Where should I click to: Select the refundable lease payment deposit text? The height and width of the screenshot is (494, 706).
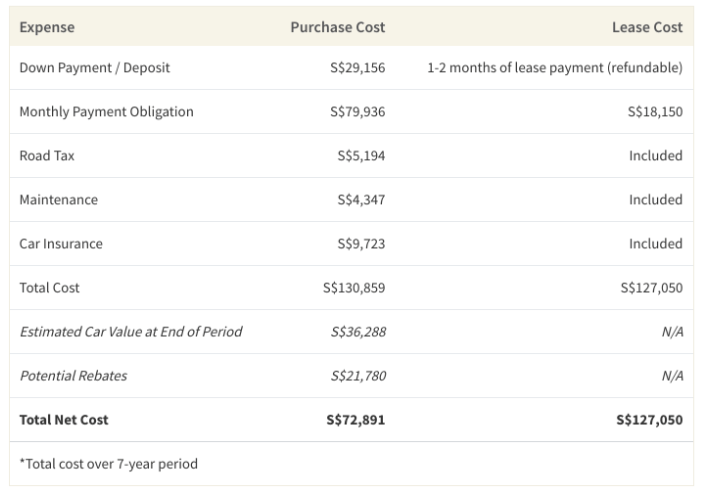tap(554, 68)
